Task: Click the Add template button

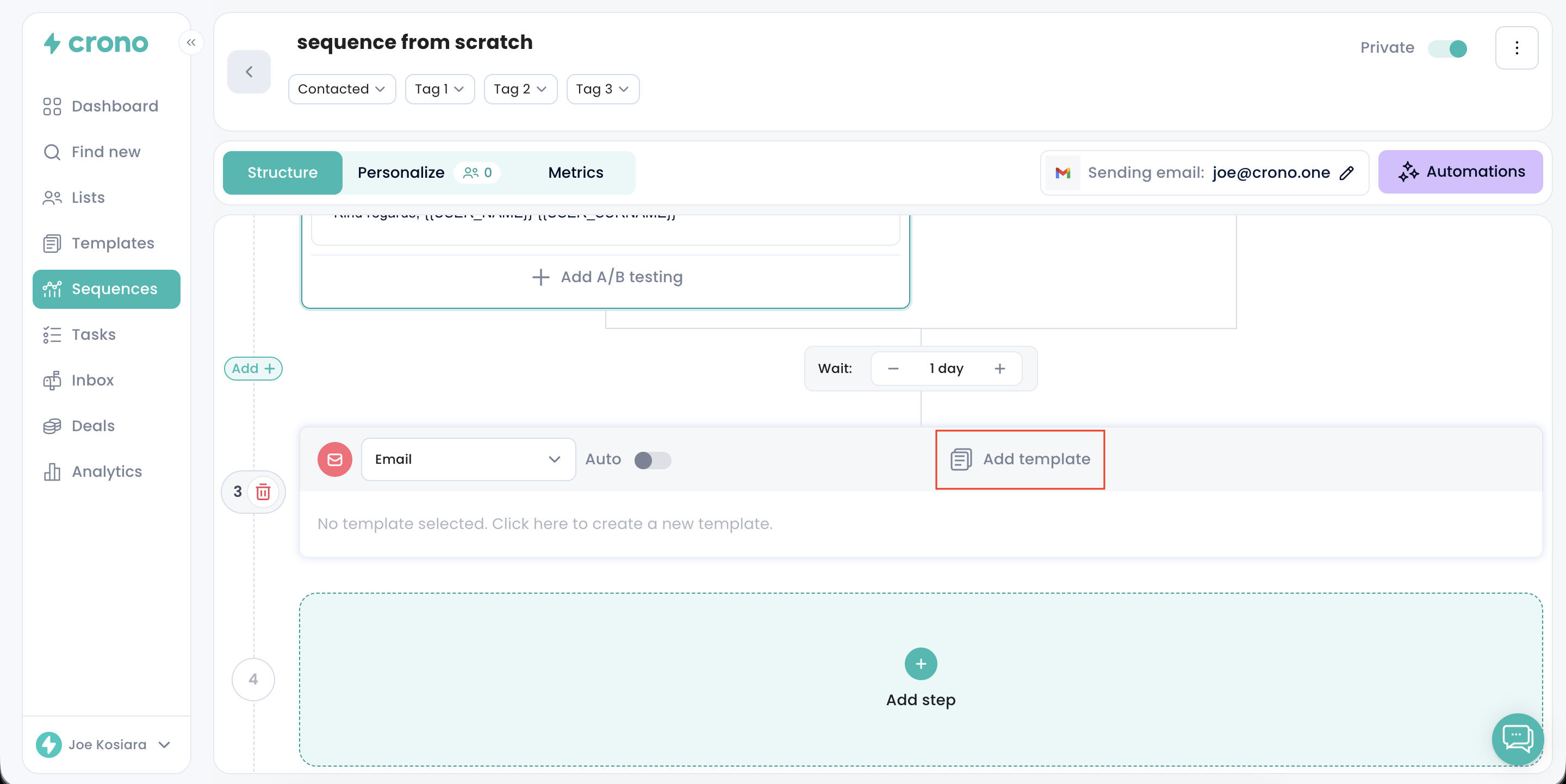Action: coord(1020,459)
